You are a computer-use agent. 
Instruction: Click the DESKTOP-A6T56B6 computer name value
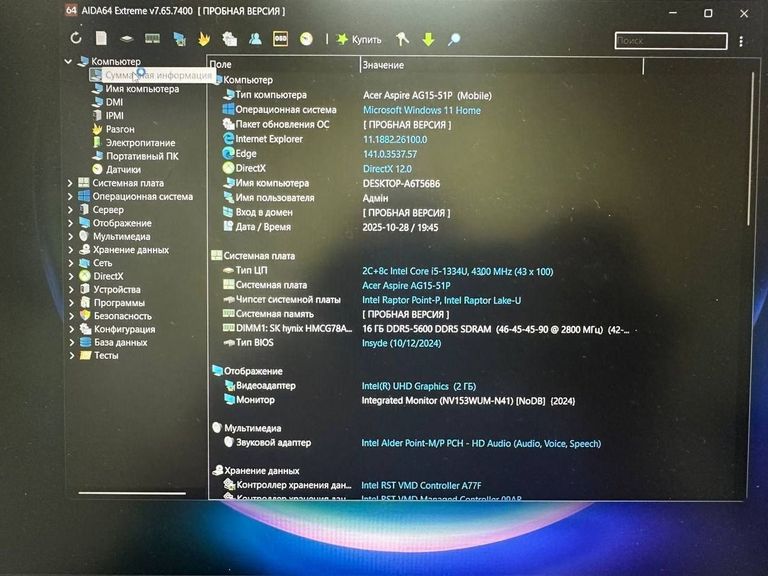[x=401, y=184]
